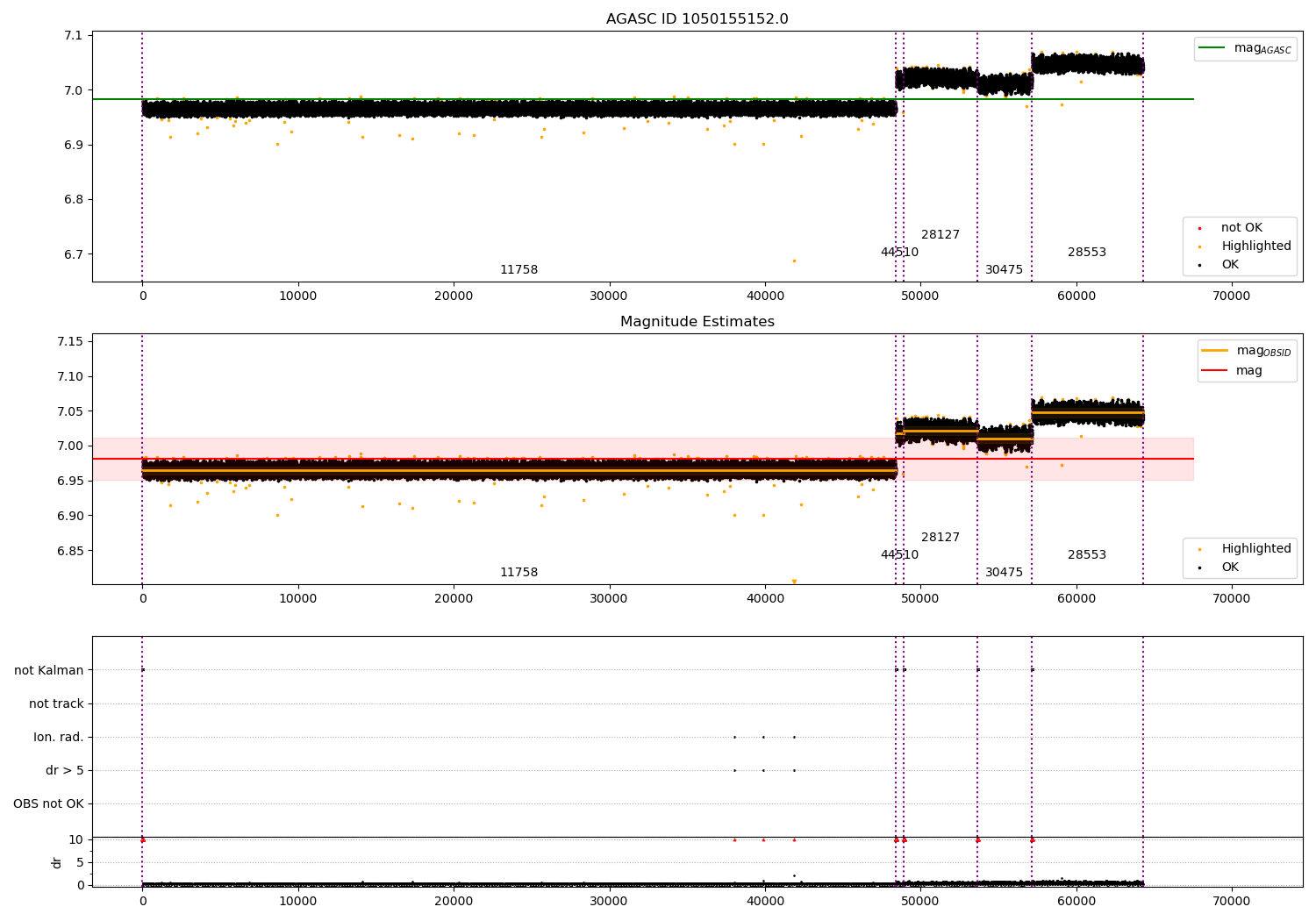Select 'Highlighted' in the top plot legend
Screen dimensions: 1316x921
[x=1247, y=246]
